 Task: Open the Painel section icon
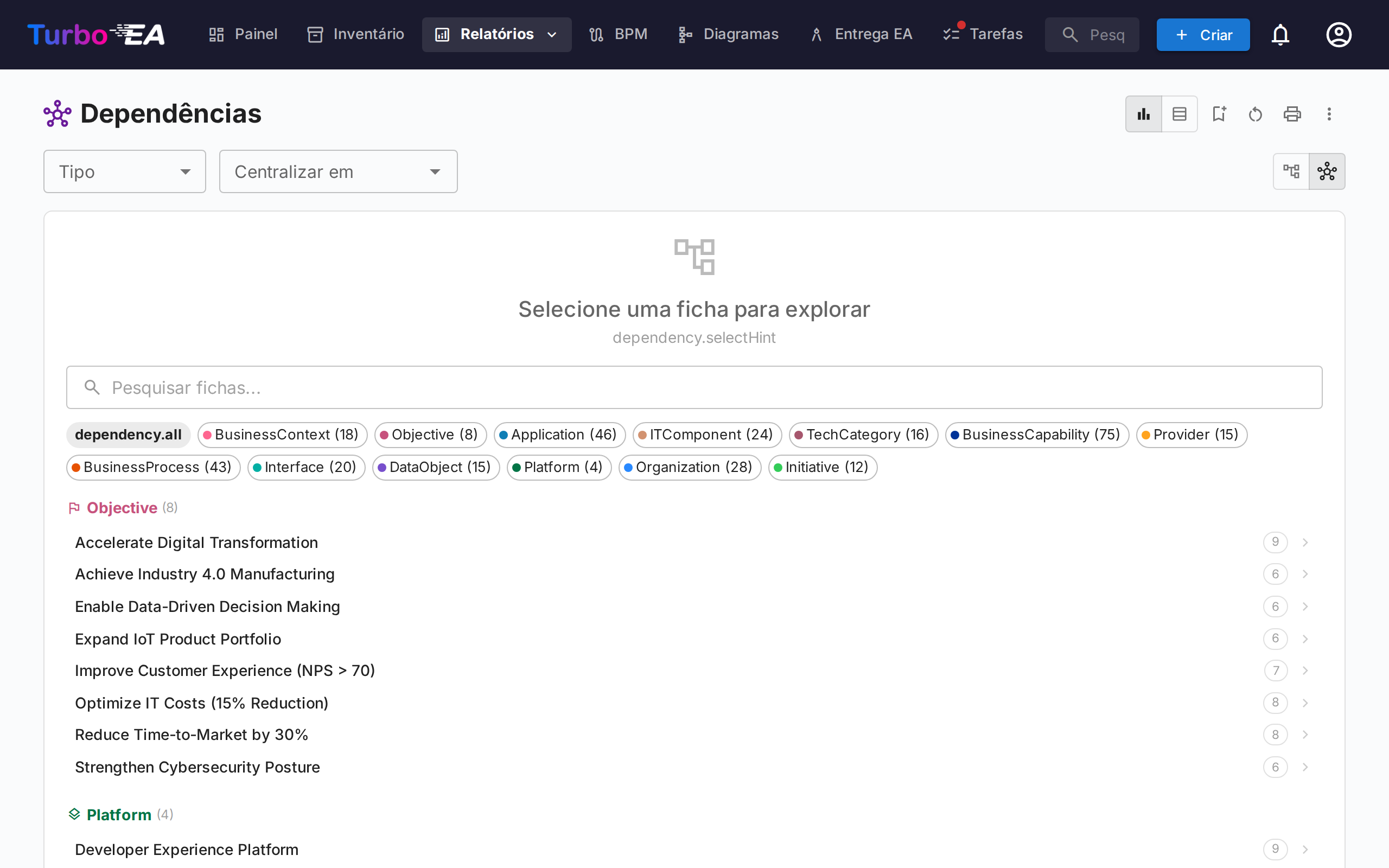pos(216,34)
